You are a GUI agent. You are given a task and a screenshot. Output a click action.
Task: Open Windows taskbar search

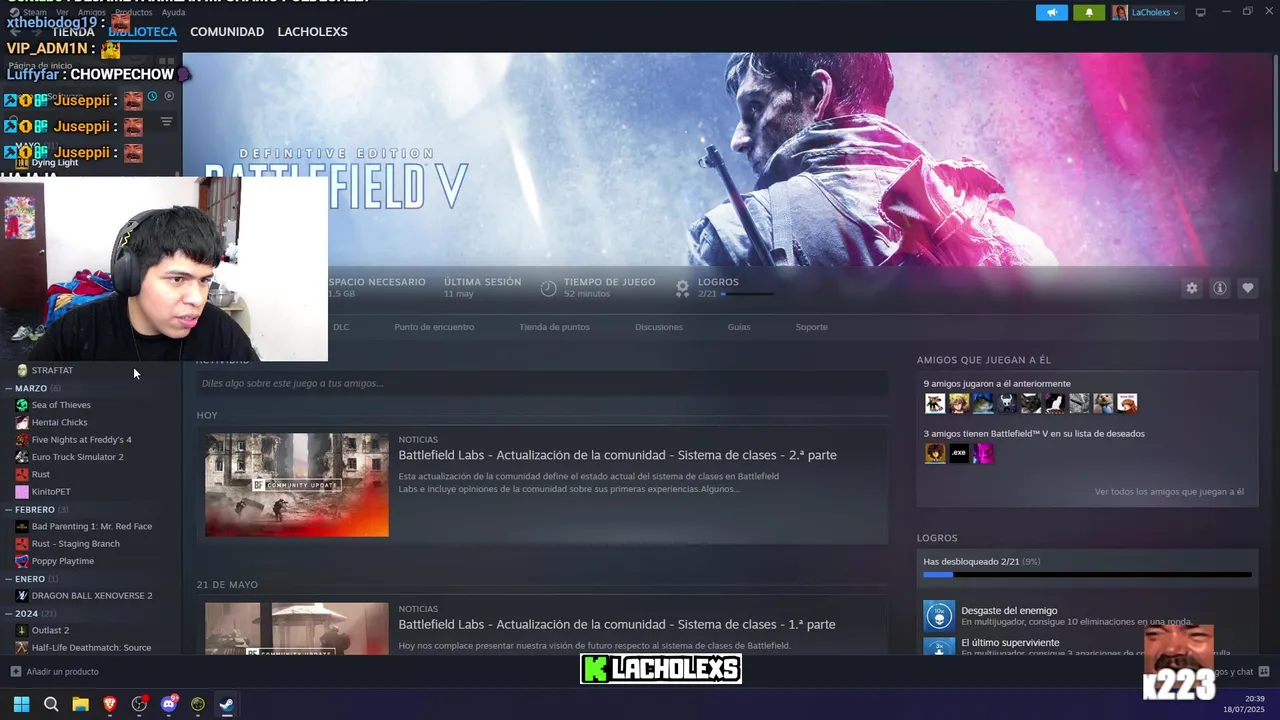pos(51,704)
